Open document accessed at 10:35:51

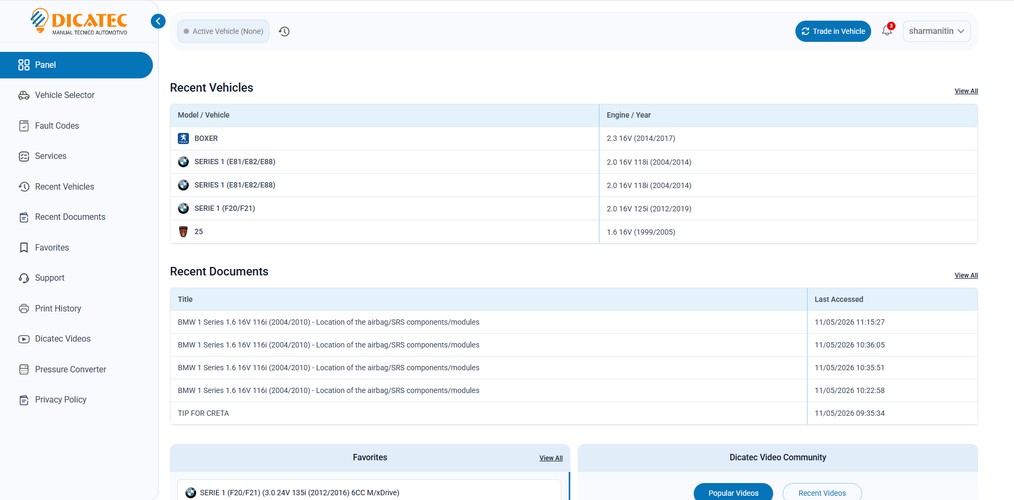click(x=574, y=367)
